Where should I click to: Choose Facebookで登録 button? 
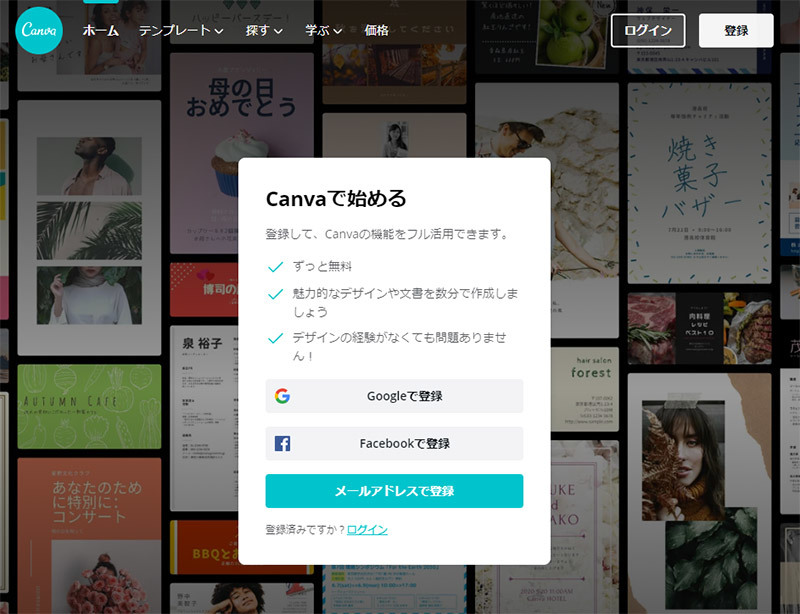click(x=394, y=444)
